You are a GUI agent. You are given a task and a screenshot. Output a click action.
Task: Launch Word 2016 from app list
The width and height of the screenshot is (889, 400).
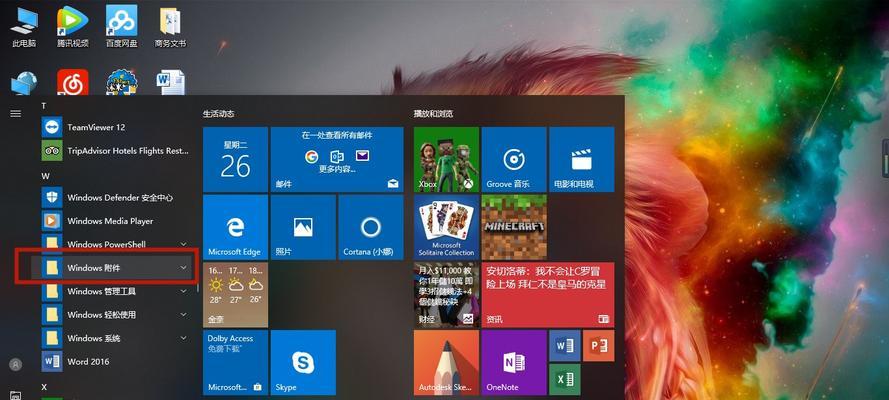[116, 361]
